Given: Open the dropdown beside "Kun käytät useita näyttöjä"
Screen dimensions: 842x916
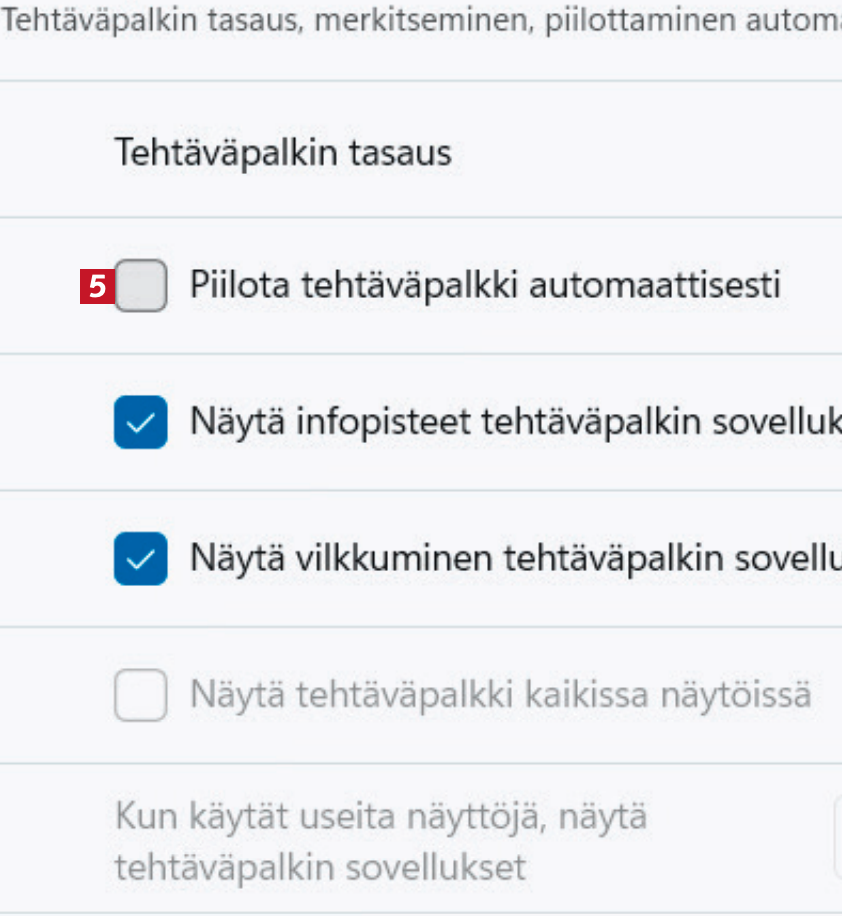Looking at the screenshot, I should (836, 838).
